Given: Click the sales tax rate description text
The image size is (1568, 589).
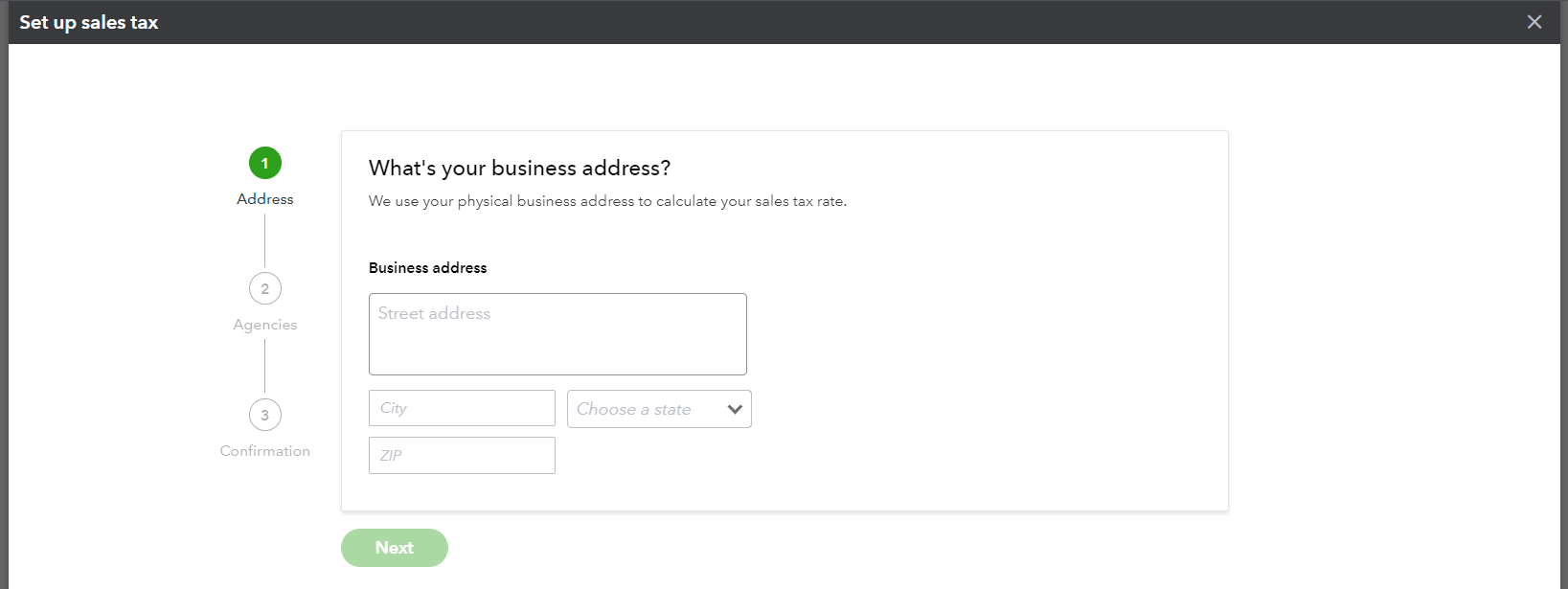Looking at the screenshot, I should click(x=607, y=201).
